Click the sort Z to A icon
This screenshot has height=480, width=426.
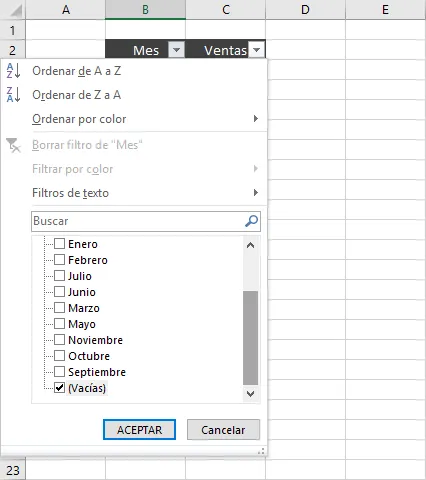(x=13, y=95)
